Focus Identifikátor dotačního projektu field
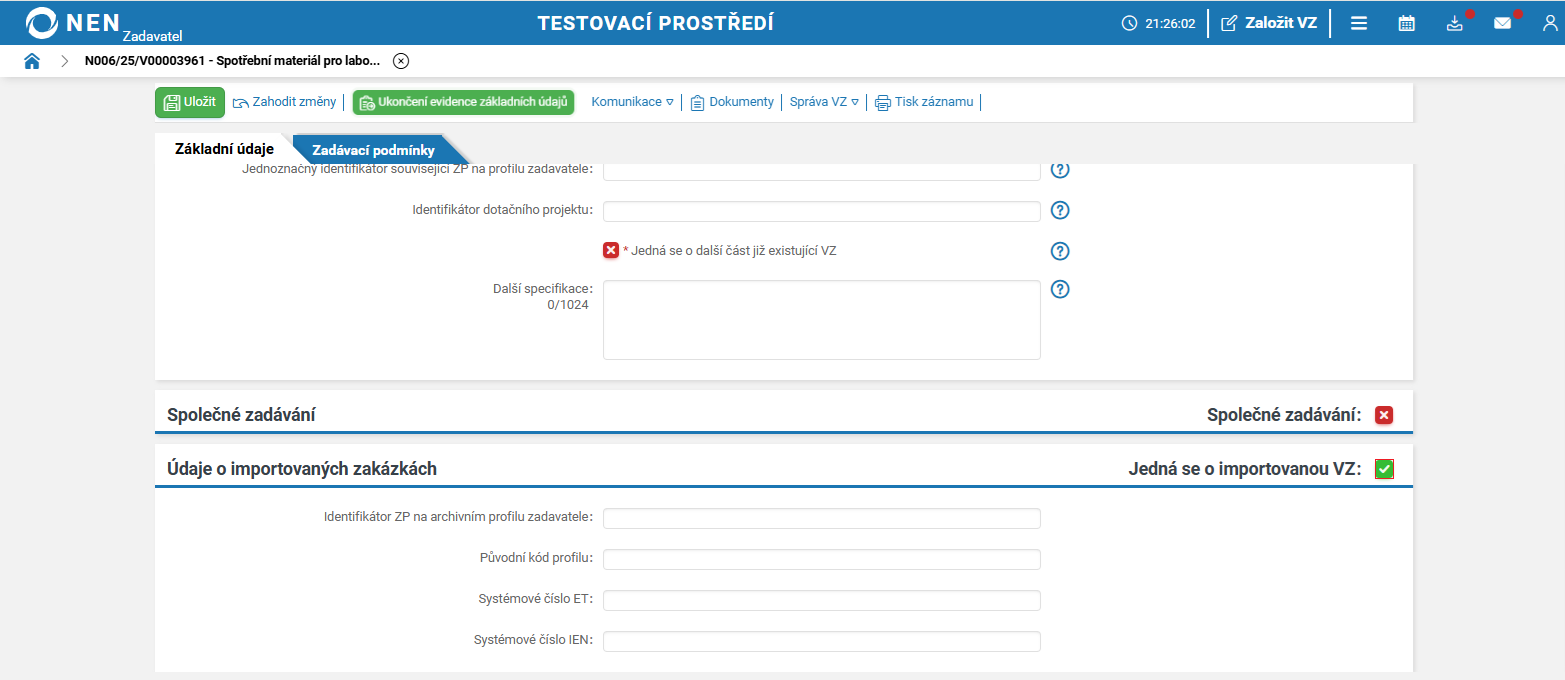1565x680 pixels. coord(822,211)
